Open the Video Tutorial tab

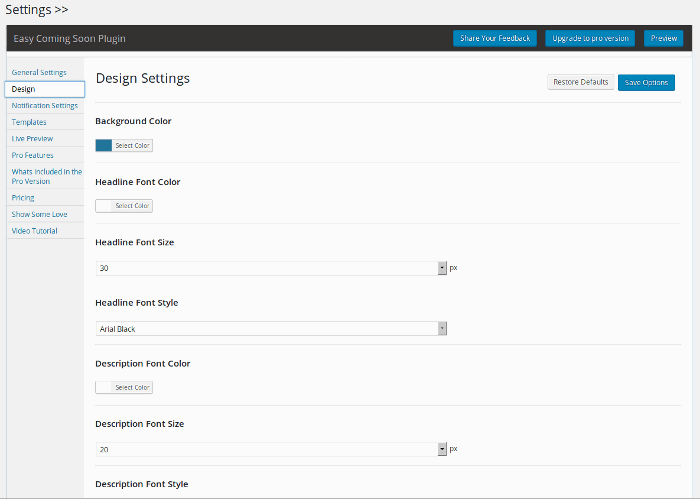click(34, 231)
